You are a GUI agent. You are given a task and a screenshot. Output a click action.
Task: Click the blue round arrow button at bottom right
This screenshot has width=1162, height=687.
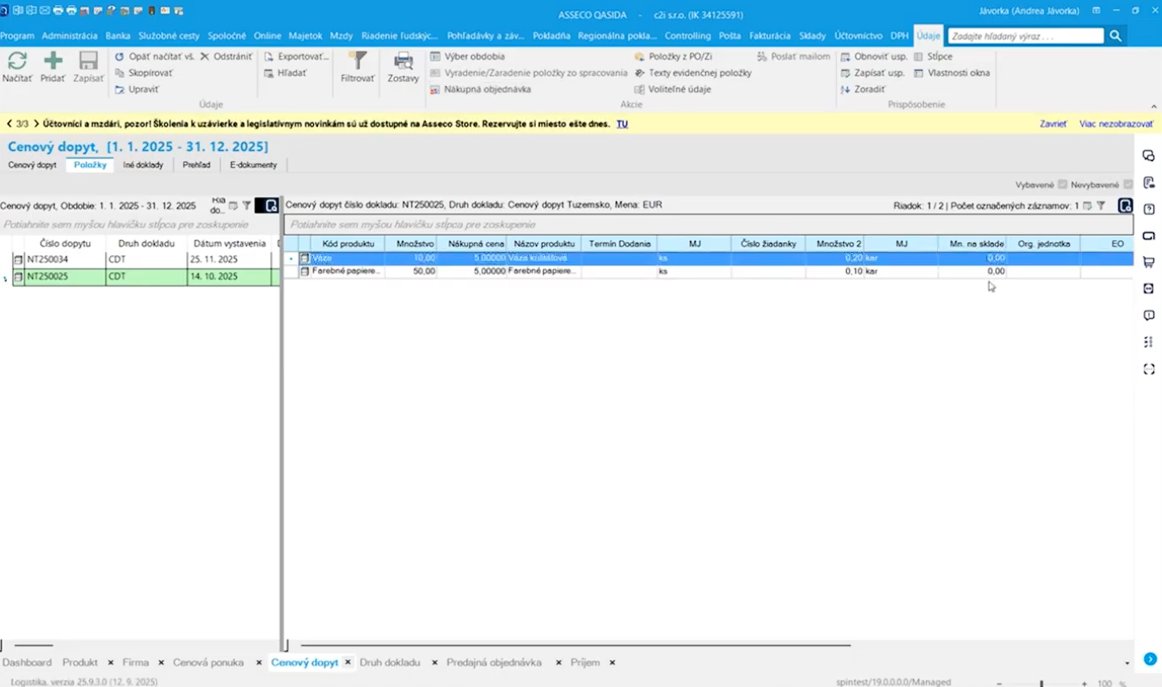coord(1150,659)
